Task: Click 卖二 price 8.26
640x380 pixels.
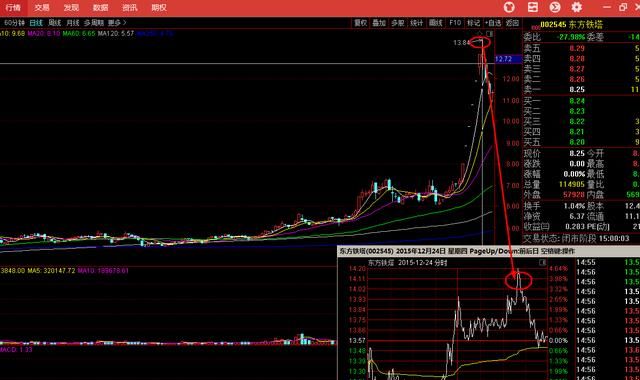Action: point(577,79)
